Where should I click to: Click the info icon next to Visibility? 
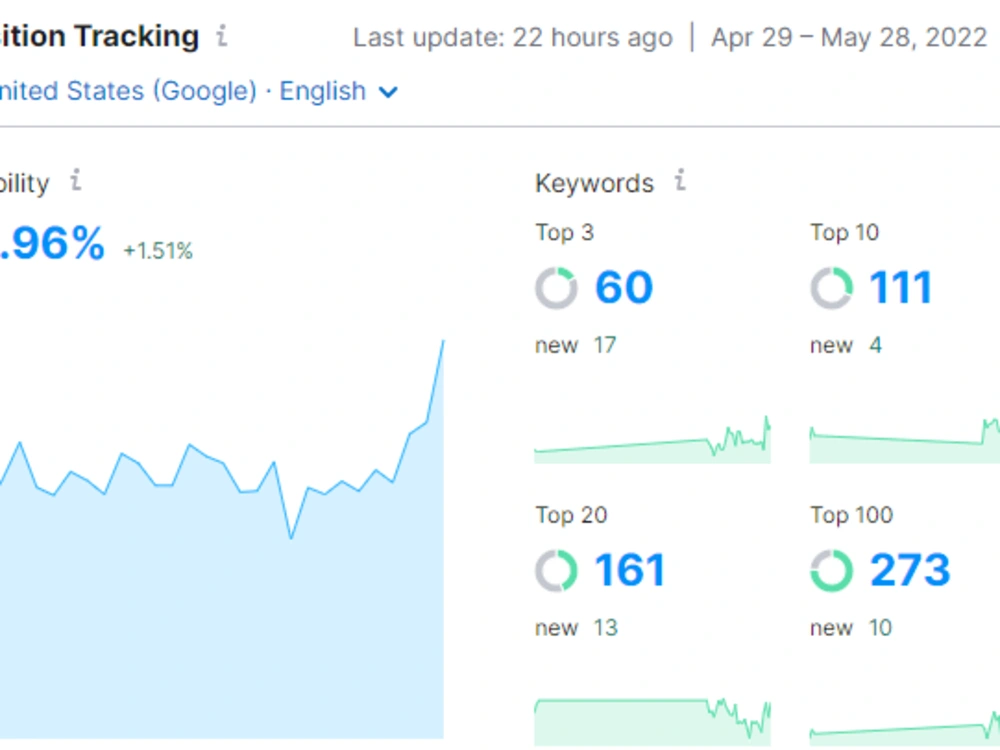(75, 180)
